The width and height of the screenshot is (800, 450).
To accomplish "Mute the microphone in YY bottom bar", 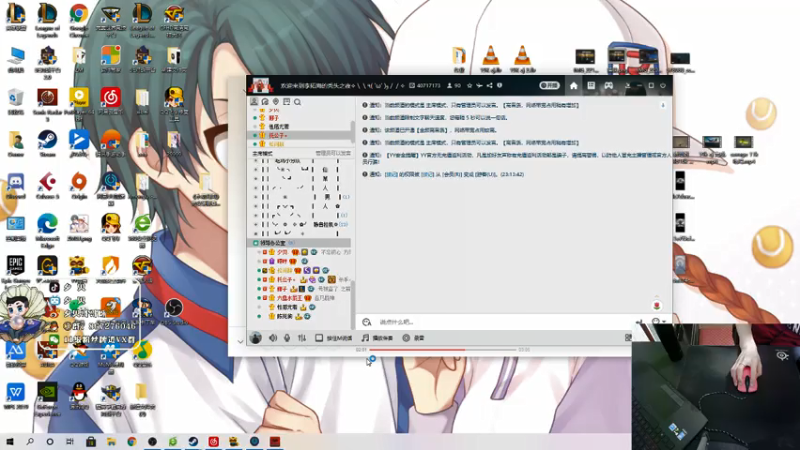I will 287,338.
